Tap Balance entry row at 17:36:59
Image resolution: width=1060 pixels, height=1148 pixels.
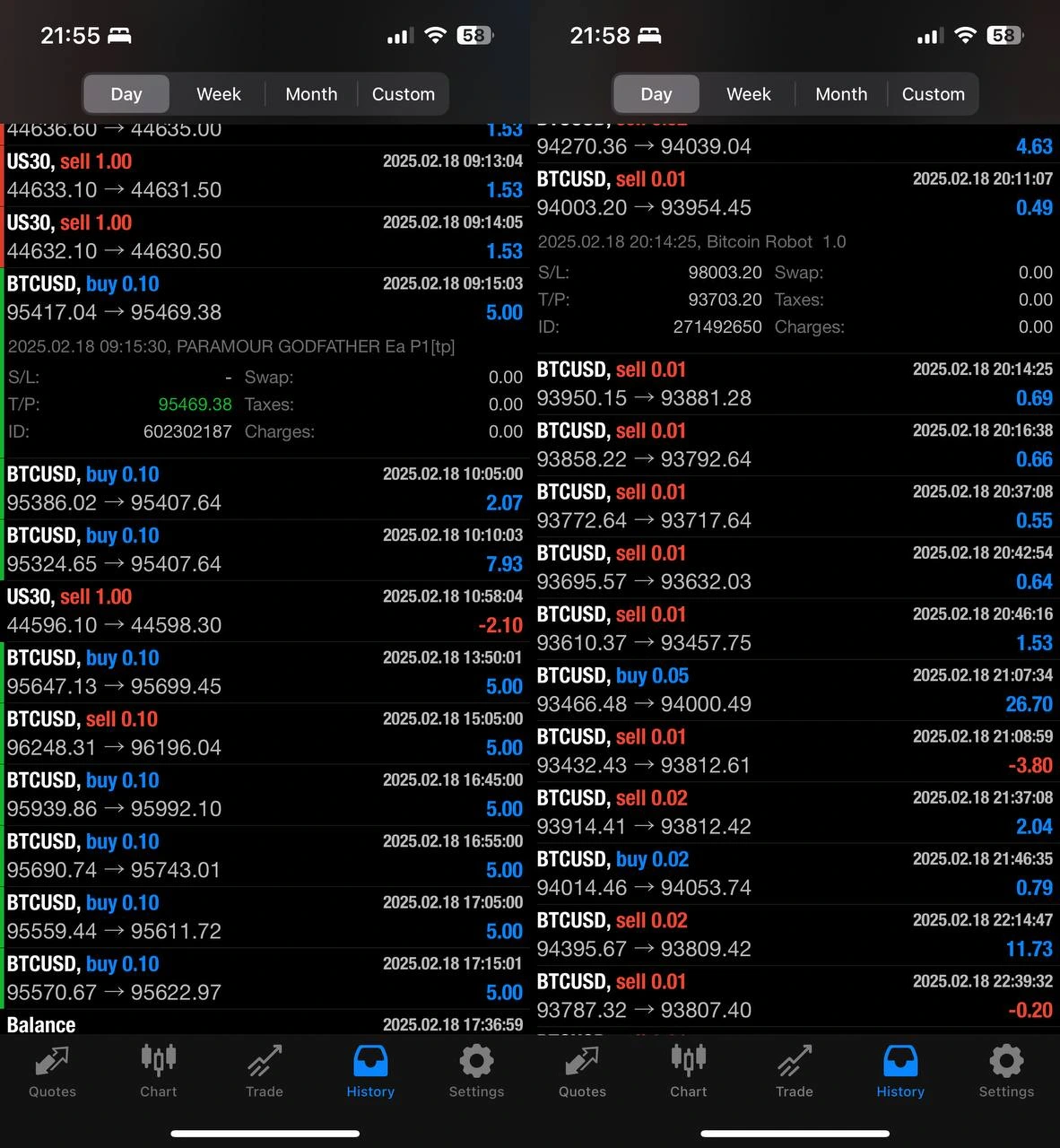265,1023
